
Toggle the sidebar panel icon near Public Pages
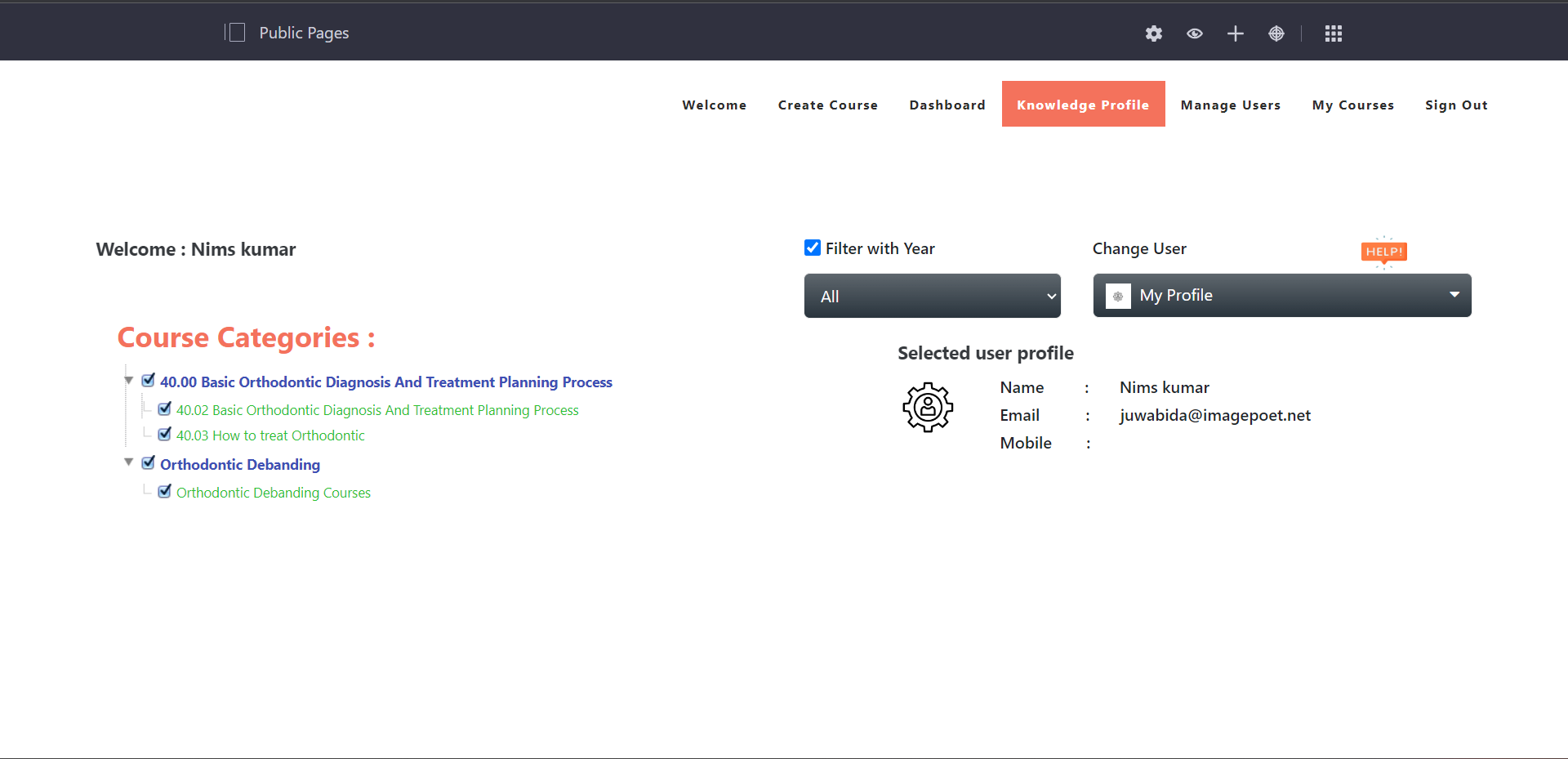(x=236, y=33)
